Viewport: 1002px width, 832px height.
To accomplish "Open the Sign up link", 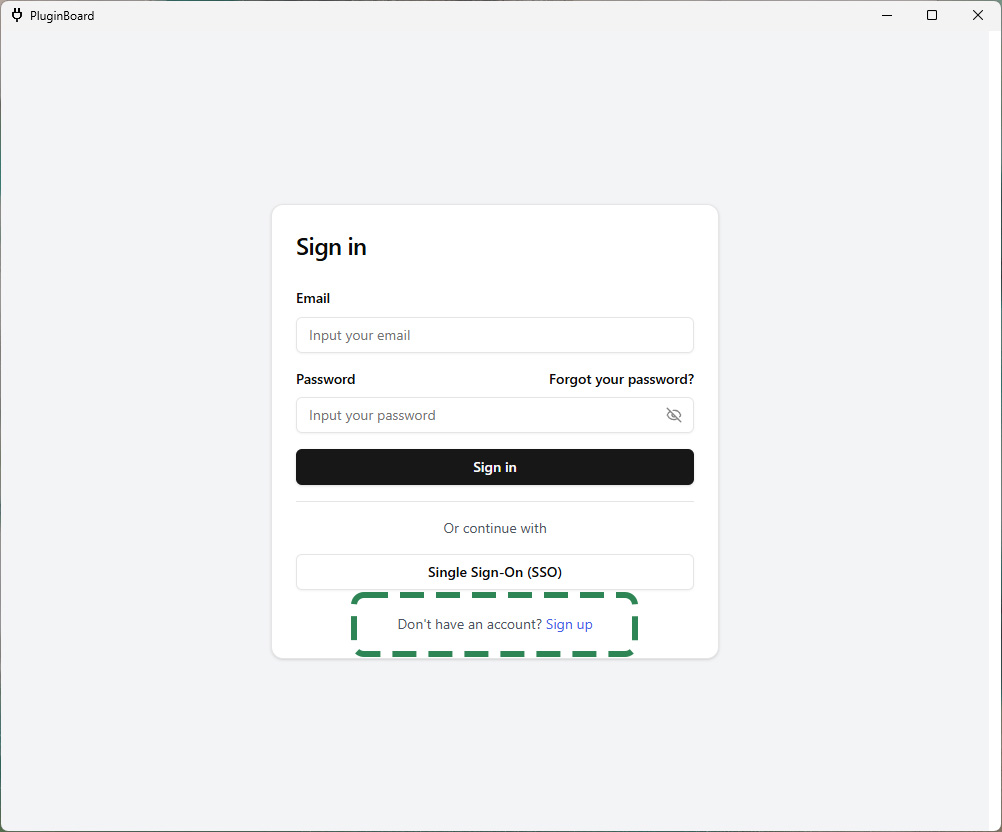I will (569, 624).
